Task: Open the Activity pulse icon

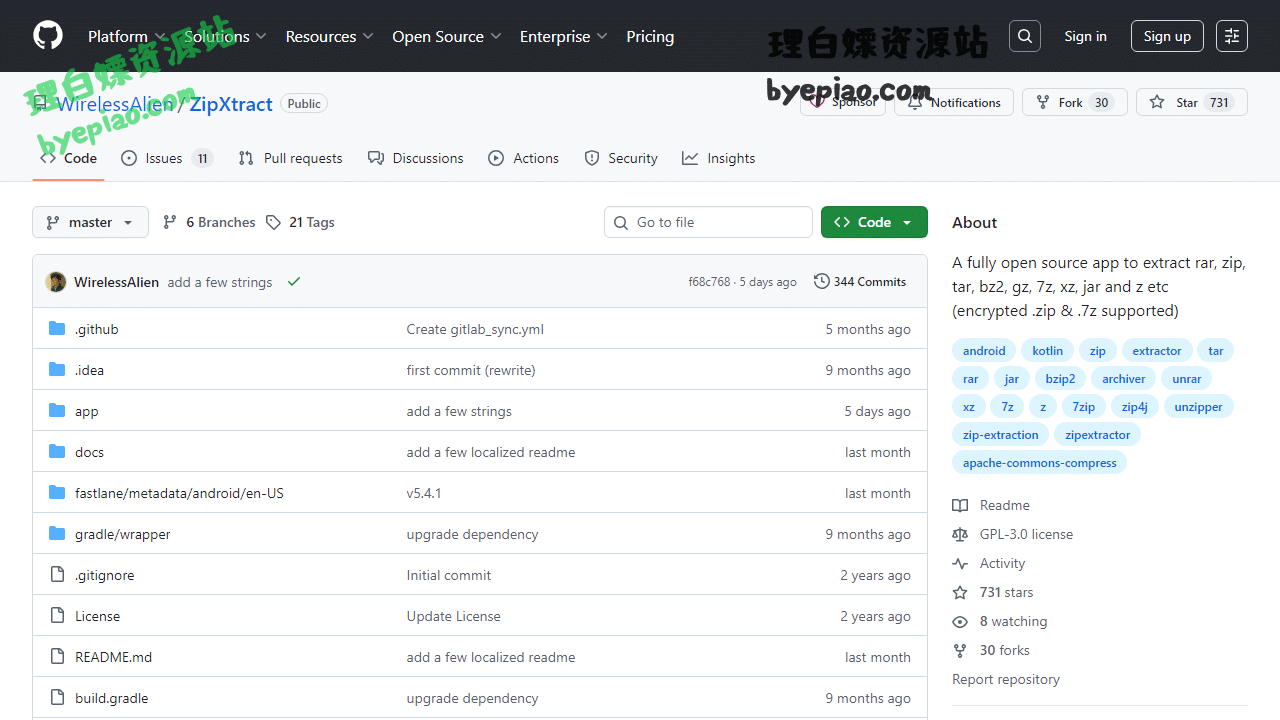Action: 959,563
